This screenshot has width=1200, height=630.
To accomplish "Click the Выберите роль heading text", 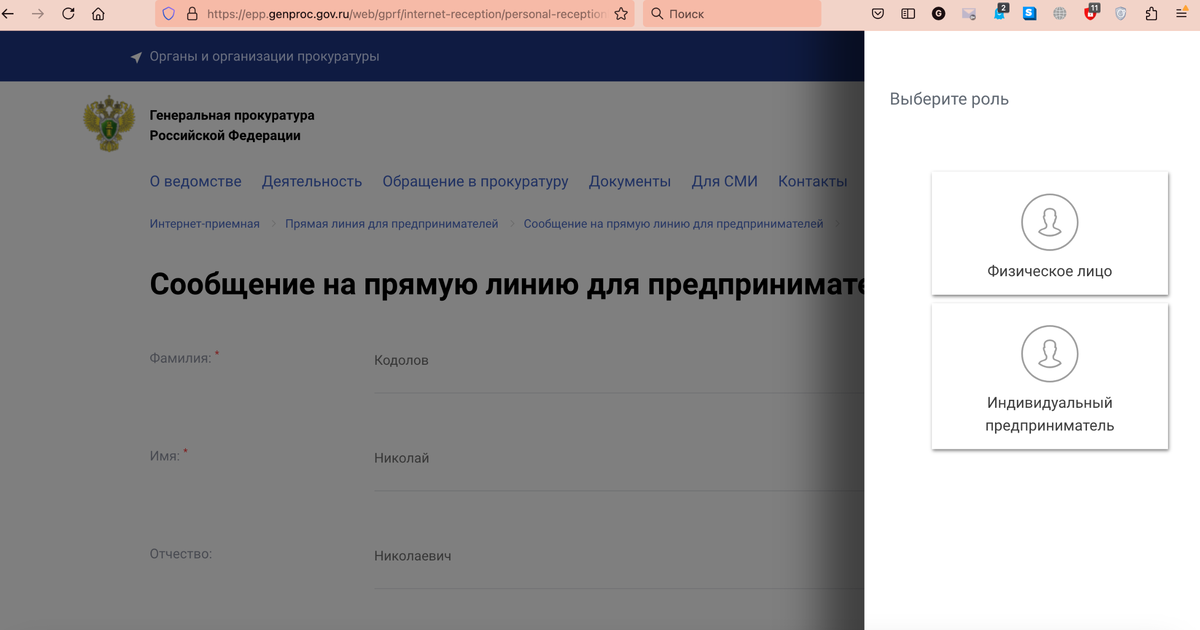I will point(949,100).
